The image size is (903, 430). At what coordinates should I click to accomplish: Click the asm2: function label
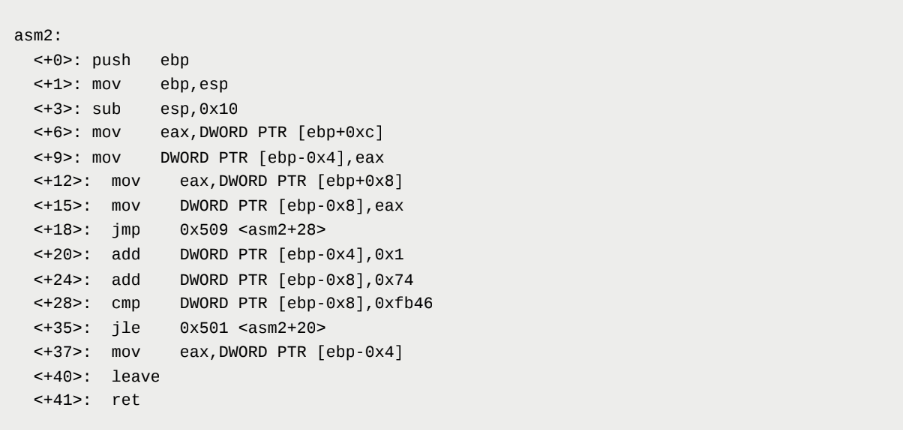click(38, 36)
